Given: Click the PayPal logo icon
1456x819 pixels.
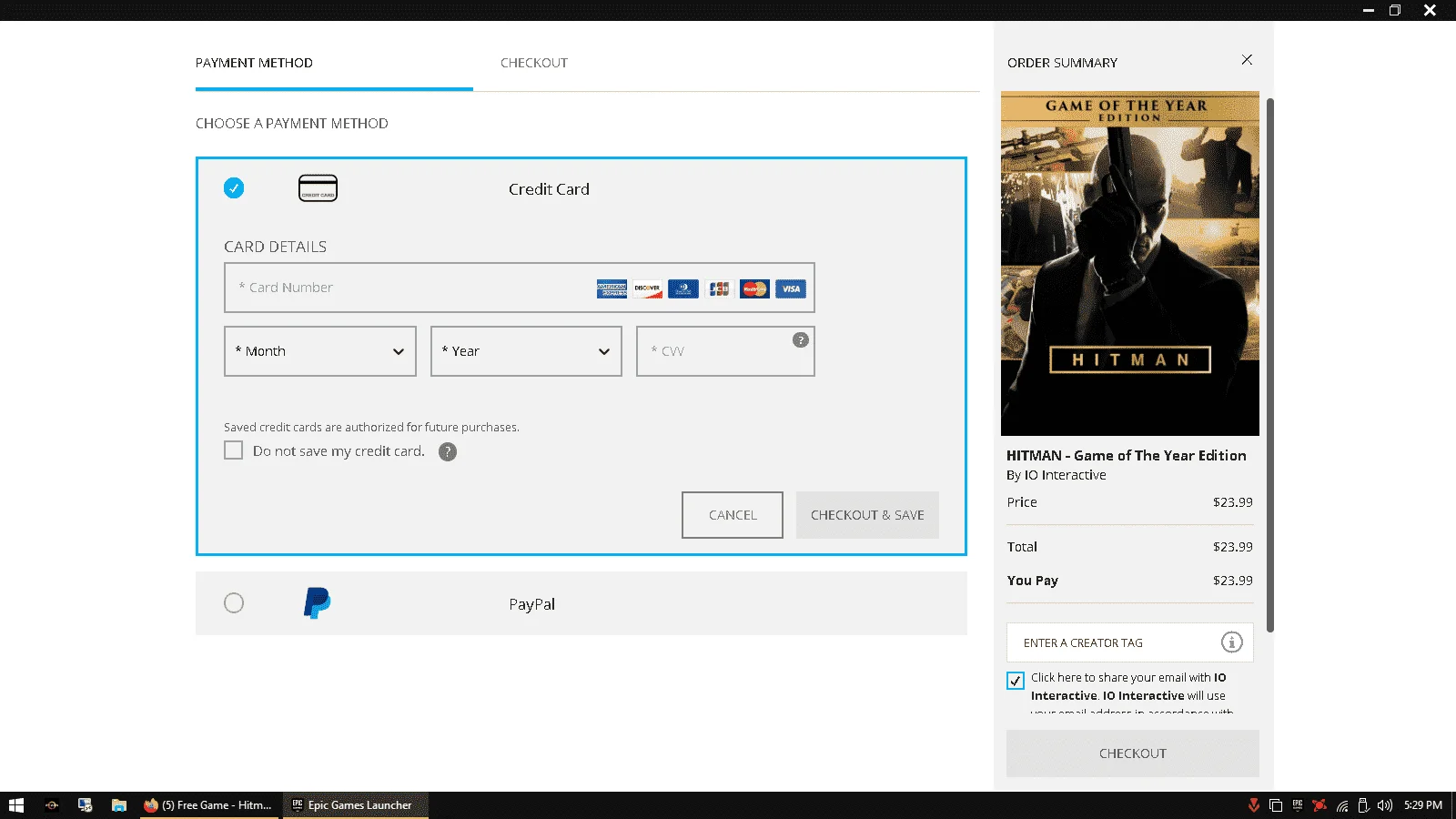Looking at the screenshot, I should (317, 602).
